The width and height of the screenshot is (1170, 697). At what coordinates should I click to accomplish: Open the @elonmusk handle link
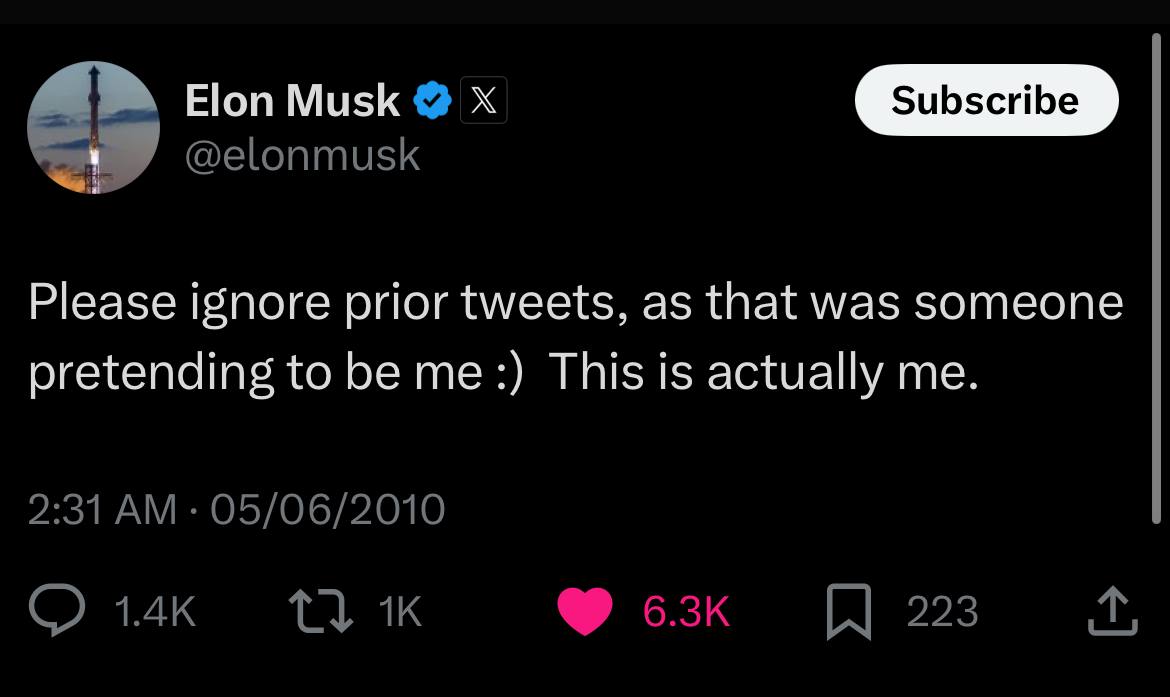302,155
